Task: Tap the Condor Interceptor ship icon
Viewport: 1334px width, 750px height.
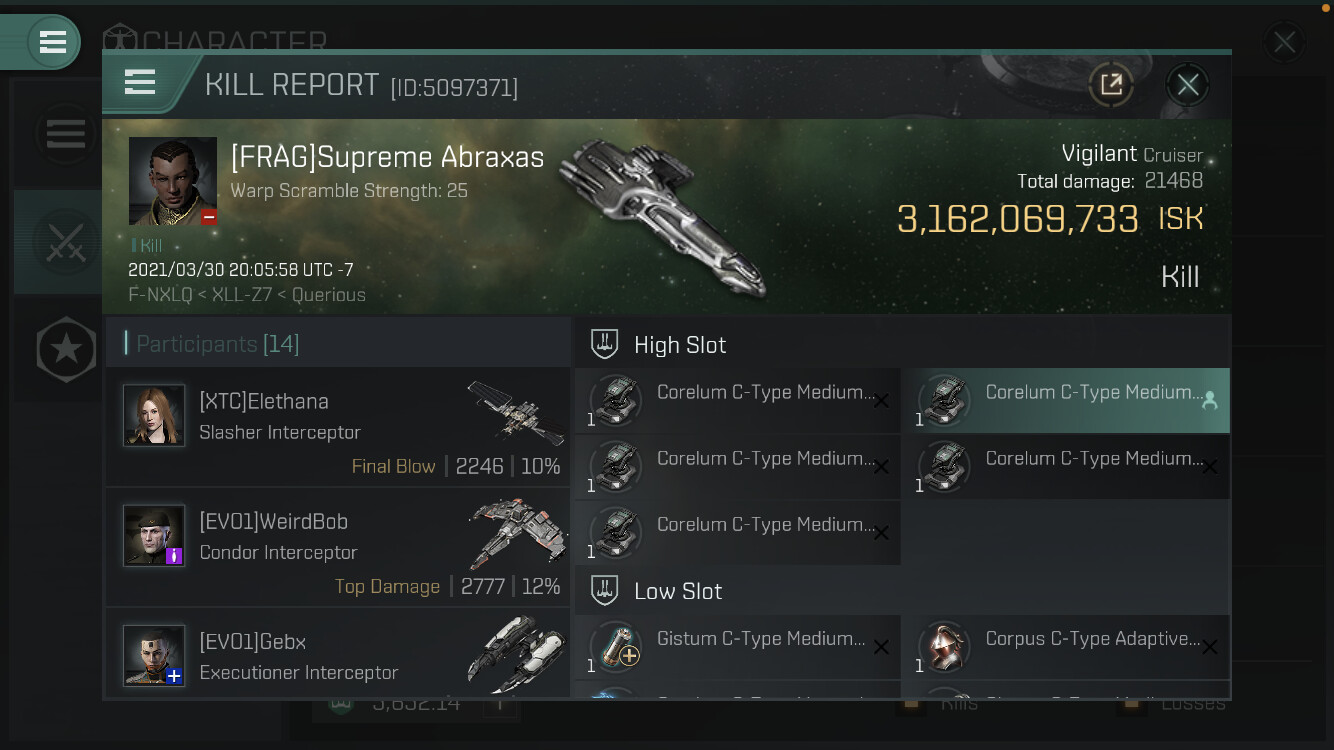Action: pyautogui.click(x=516, y=532)
